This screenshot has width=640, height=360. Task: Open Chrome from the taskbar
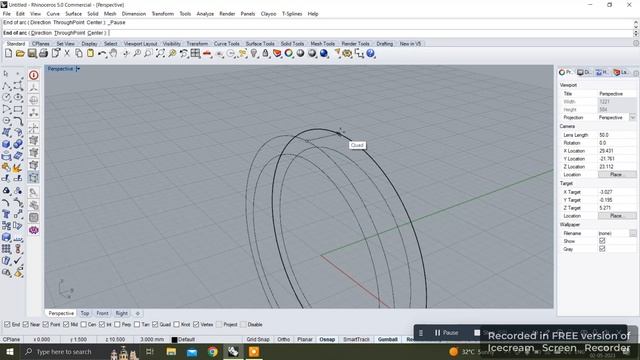click(x=212, y=352)
